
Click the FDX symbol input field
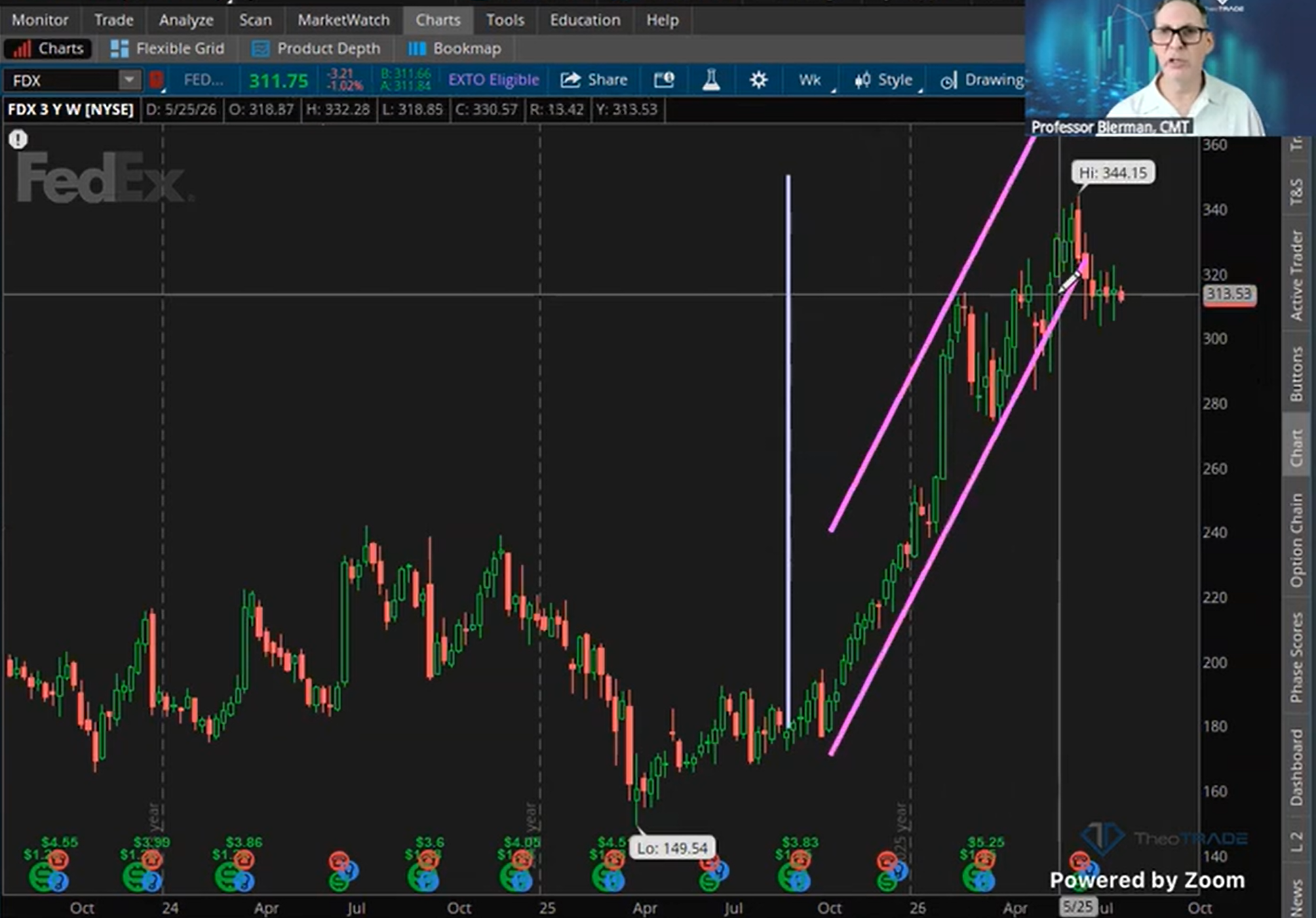(x=61, y=81)
